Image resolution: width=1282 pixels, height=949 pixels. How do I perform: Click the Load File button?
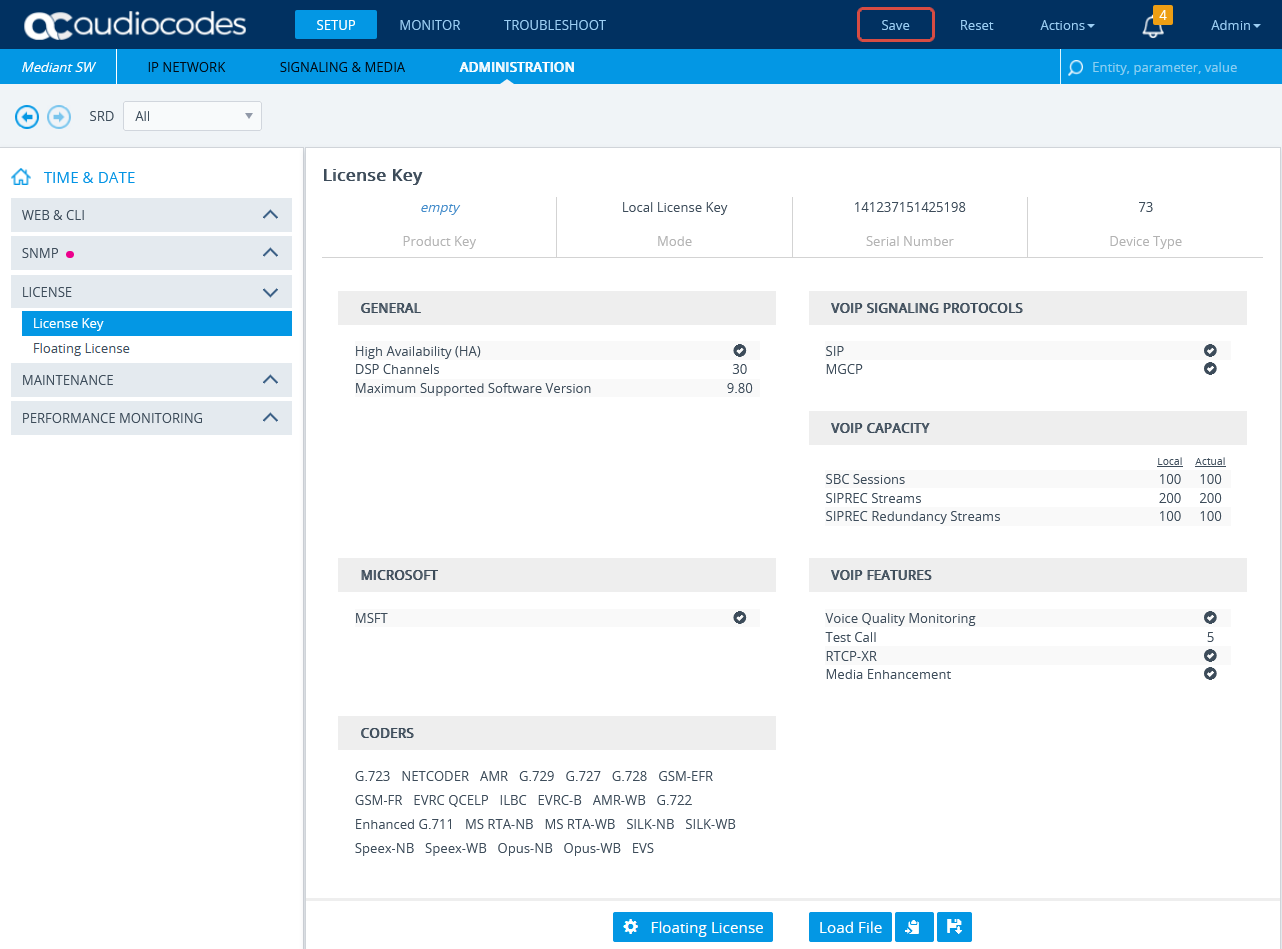tap(850, 927)
